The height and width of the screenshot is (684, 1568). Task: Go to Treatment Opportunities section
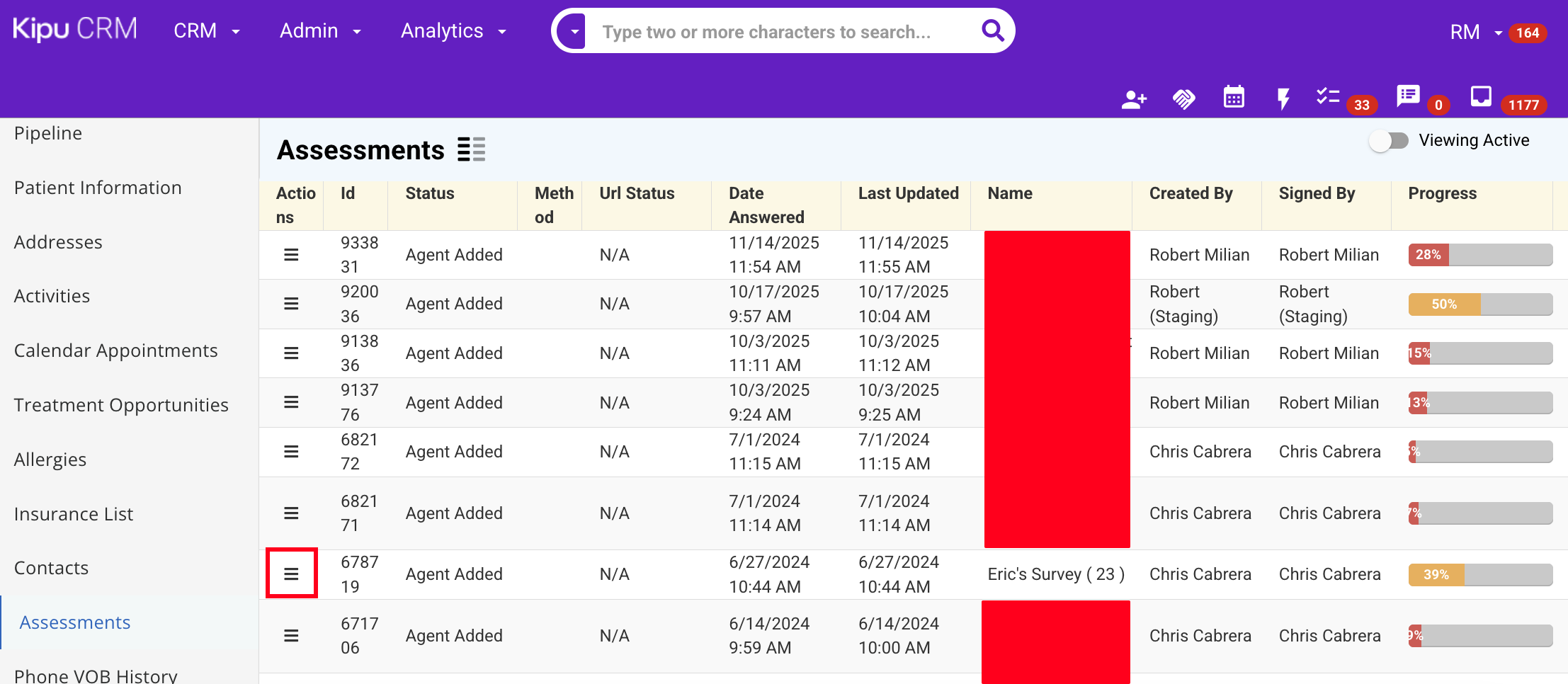pyautogui.click(x=121, y=405)
